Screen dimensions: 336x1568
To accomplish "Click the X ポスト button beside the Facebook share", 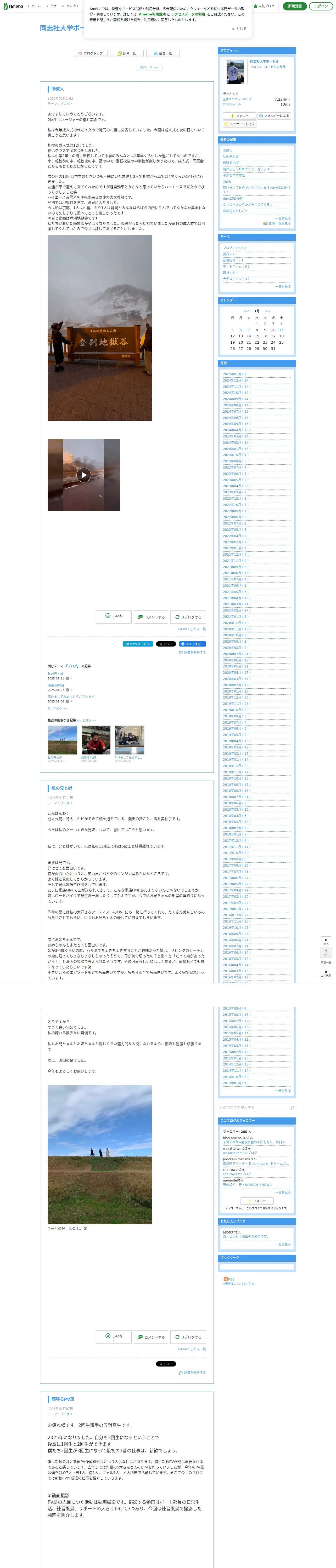I will [x=166, y=643].
